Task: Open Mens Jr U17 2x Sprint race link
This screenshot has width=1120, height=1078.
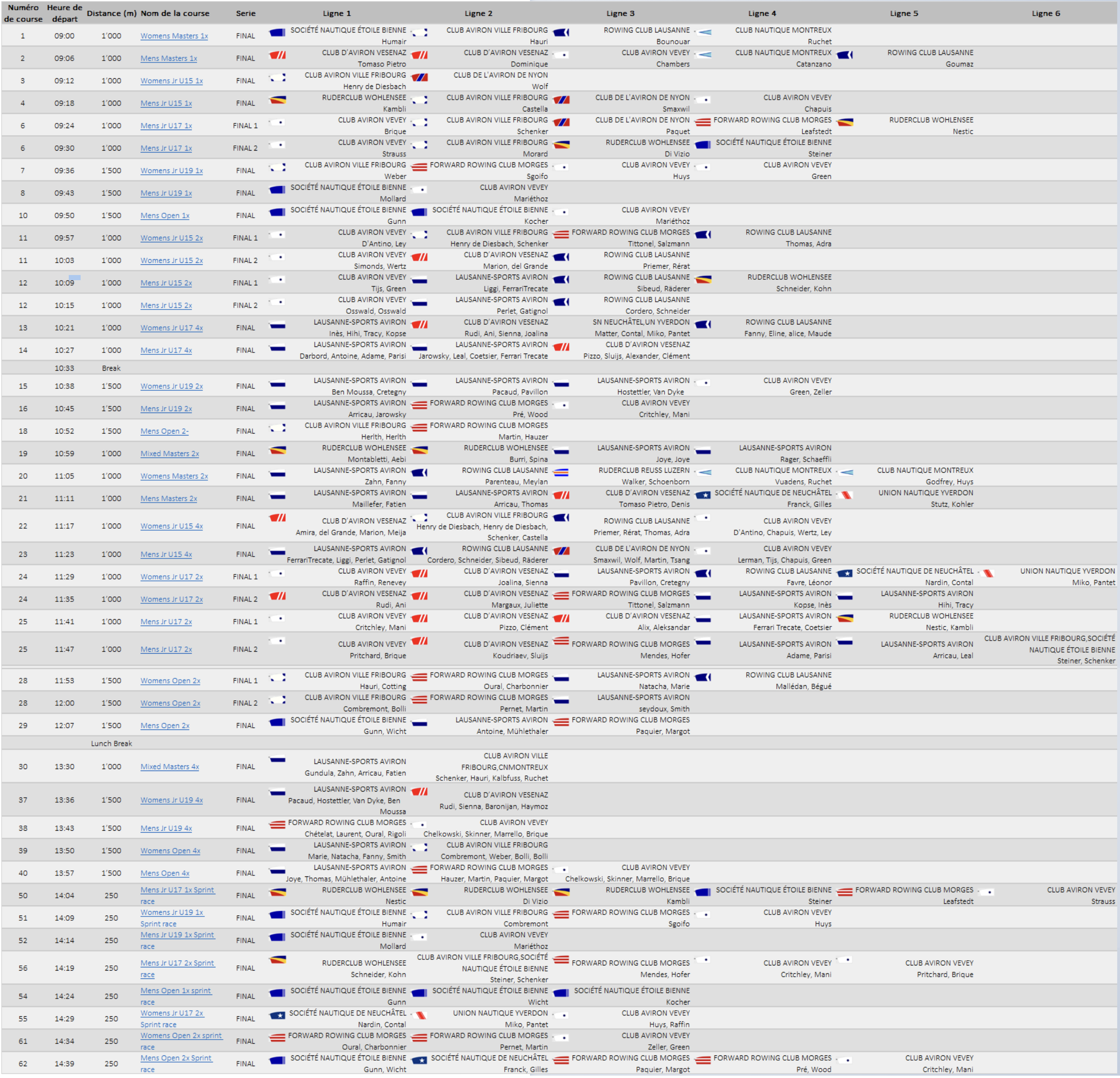Action: pyautogui.click(x=177, y=969)
